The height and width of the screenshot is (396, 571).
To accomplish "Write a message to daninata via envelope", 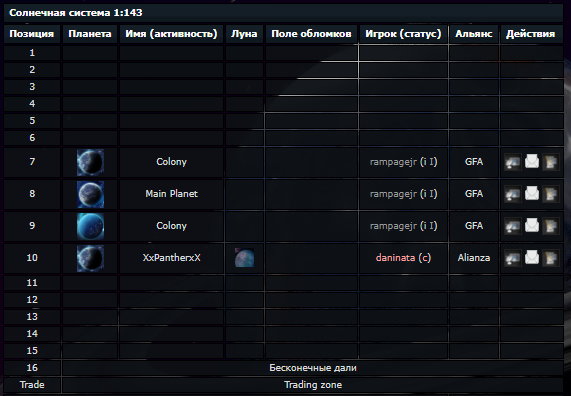I will click(x=532, y=258).
